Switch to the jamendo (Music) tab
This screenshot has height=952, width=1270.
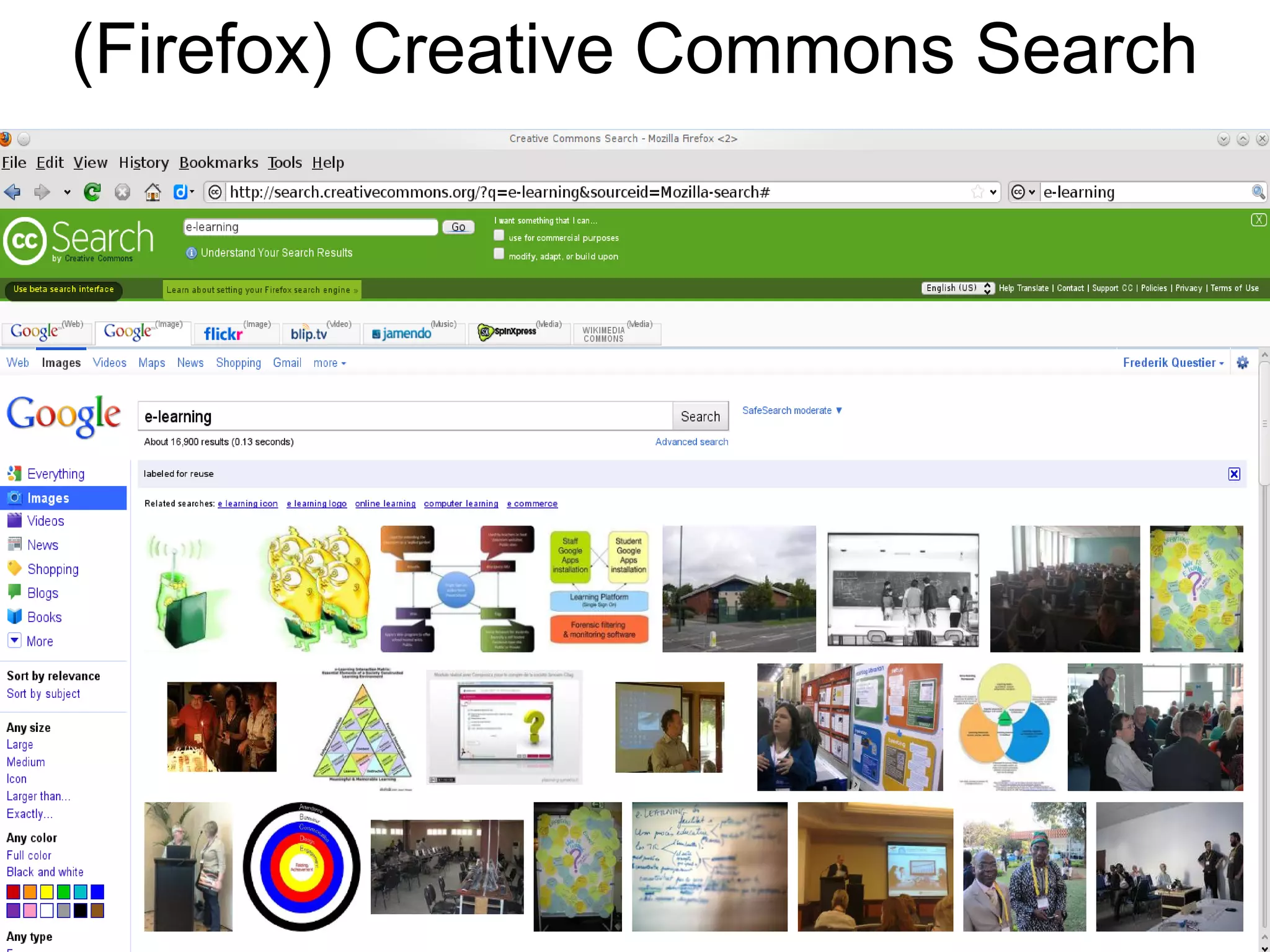click(x=414, y=333)
